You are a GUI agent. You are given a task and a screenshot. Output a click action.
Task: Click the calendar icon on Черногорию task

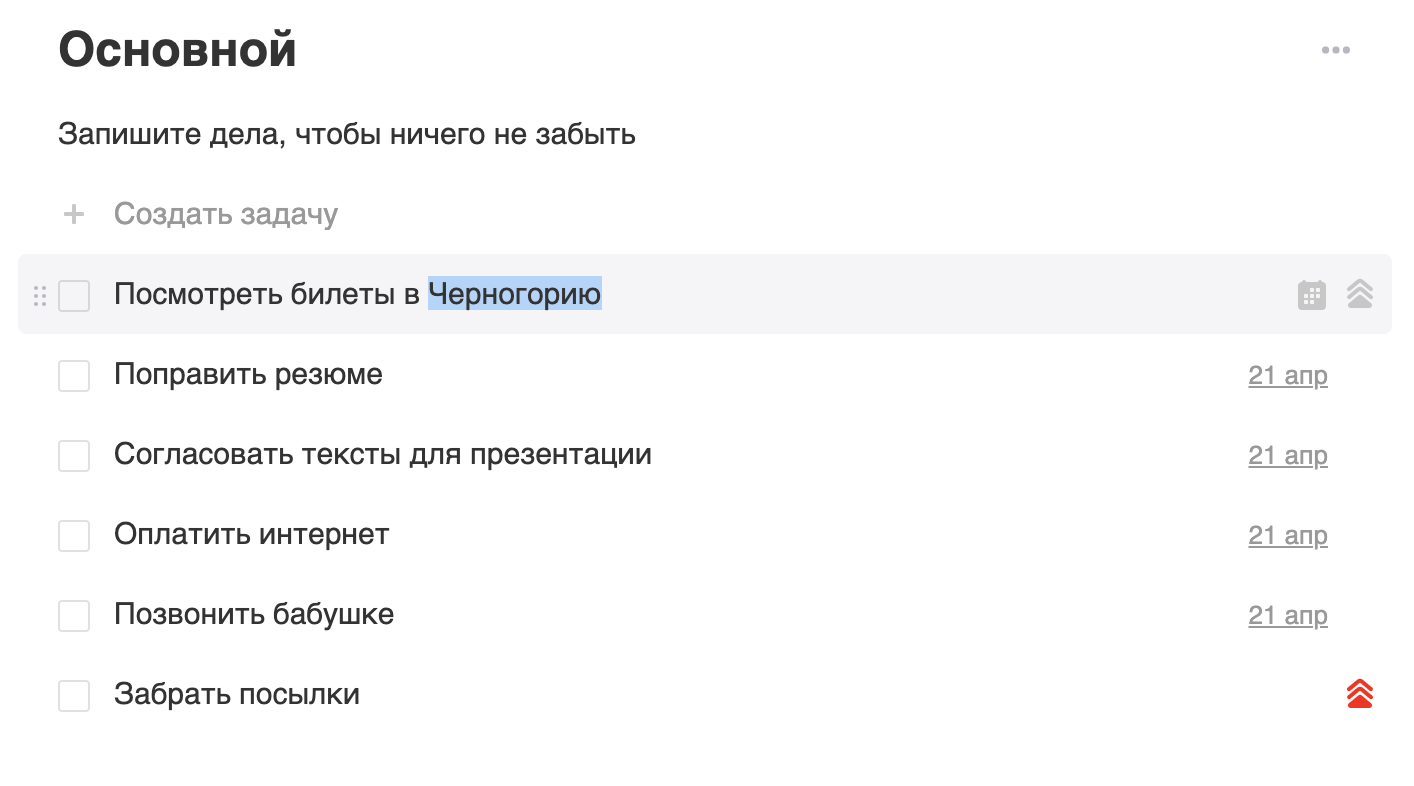[x=1311, y=295]
